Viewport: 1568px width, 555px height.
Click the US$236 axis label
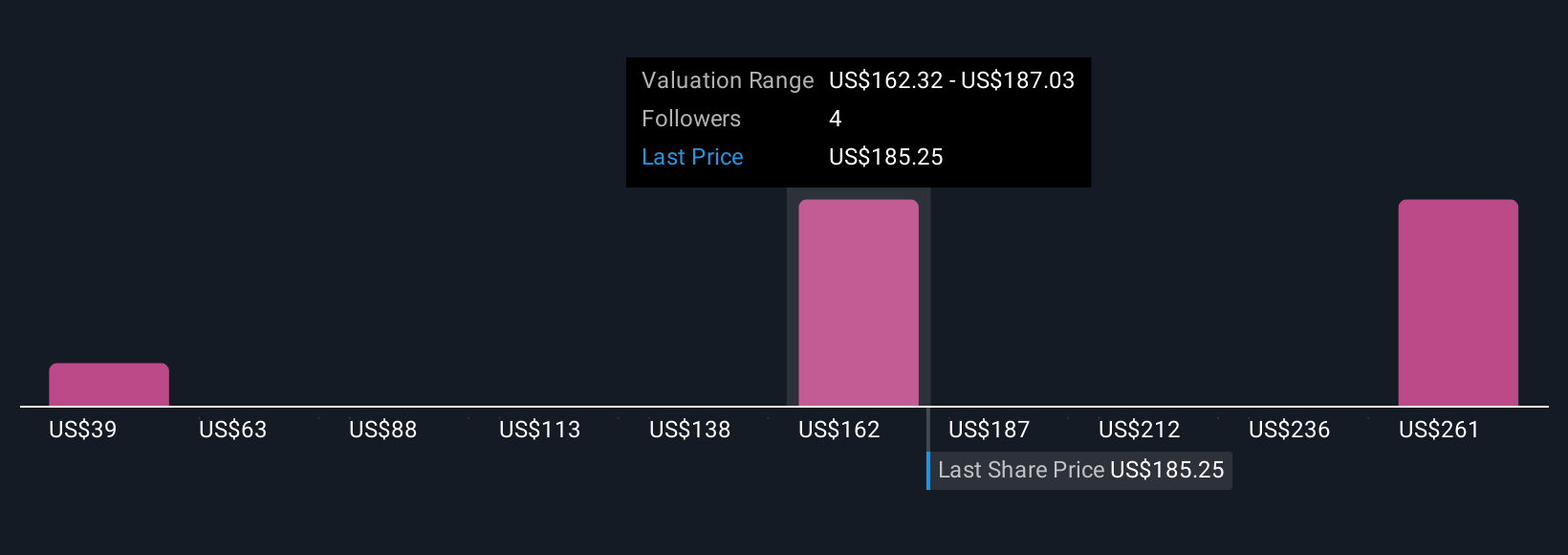click(1290, 430)
